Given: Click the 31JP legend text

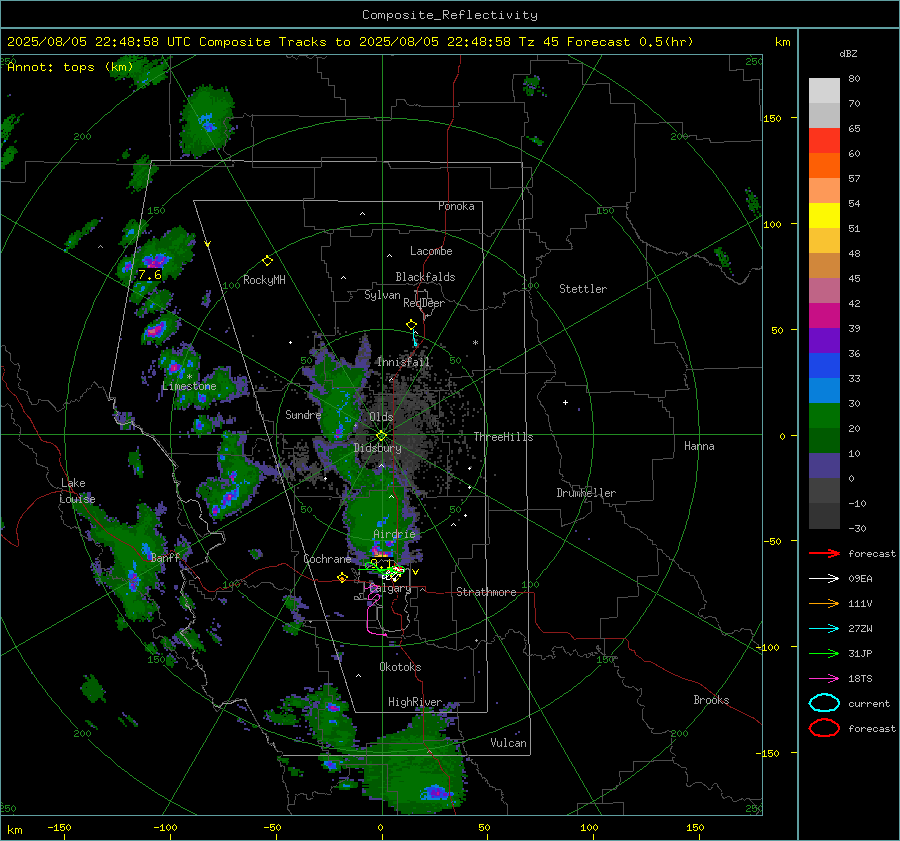Looking at the screenshot, I should [860, 653].
